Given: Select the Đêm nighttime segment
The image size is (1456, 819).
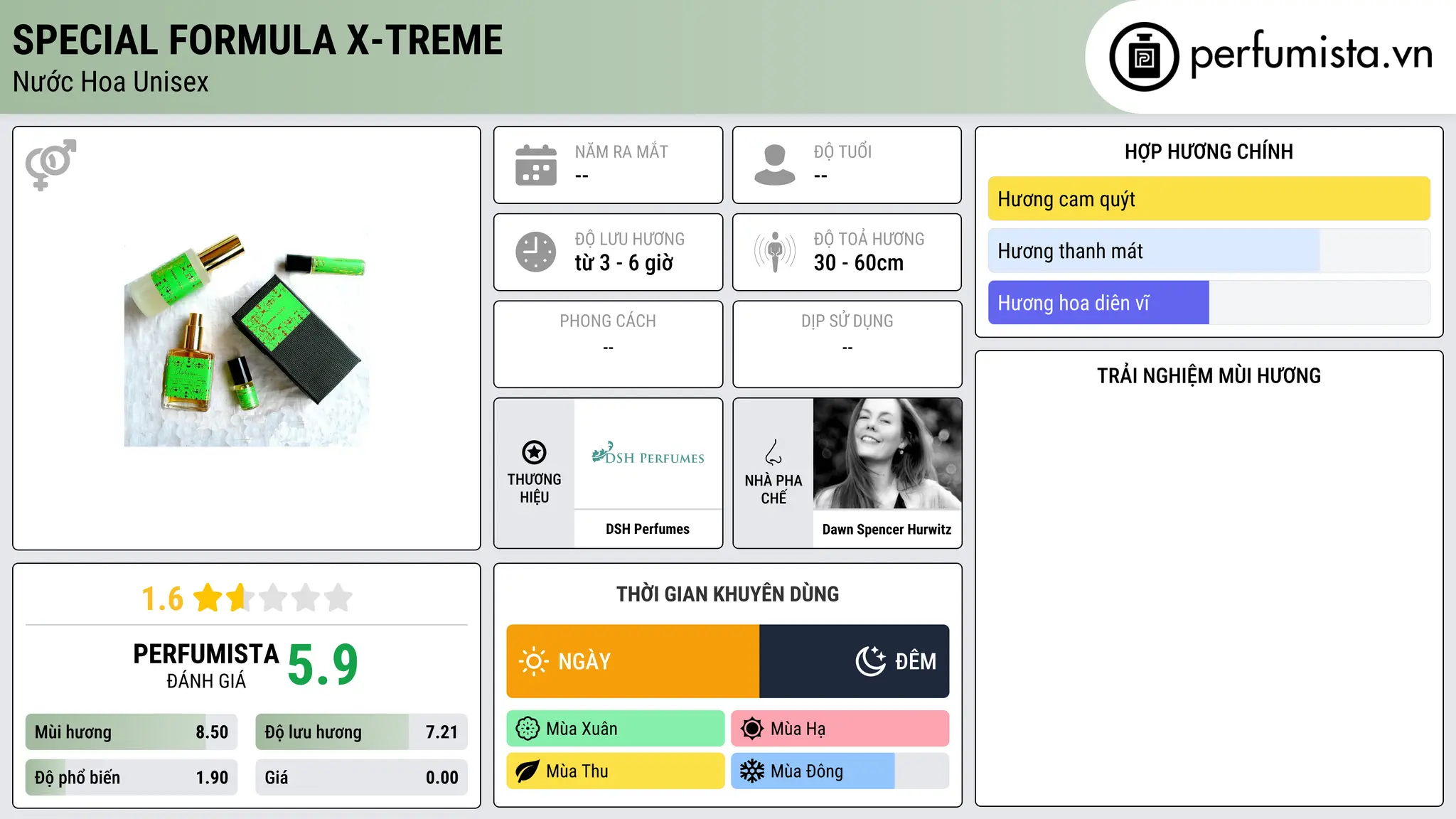Looking at the screenshot, I should [855, 661].
